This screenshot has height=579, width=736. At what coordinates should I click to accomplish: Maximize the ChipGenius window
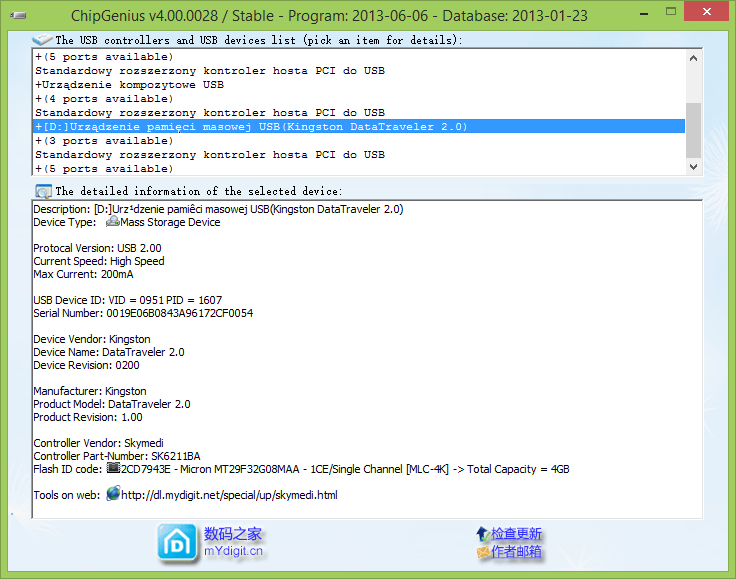[671, 12]
